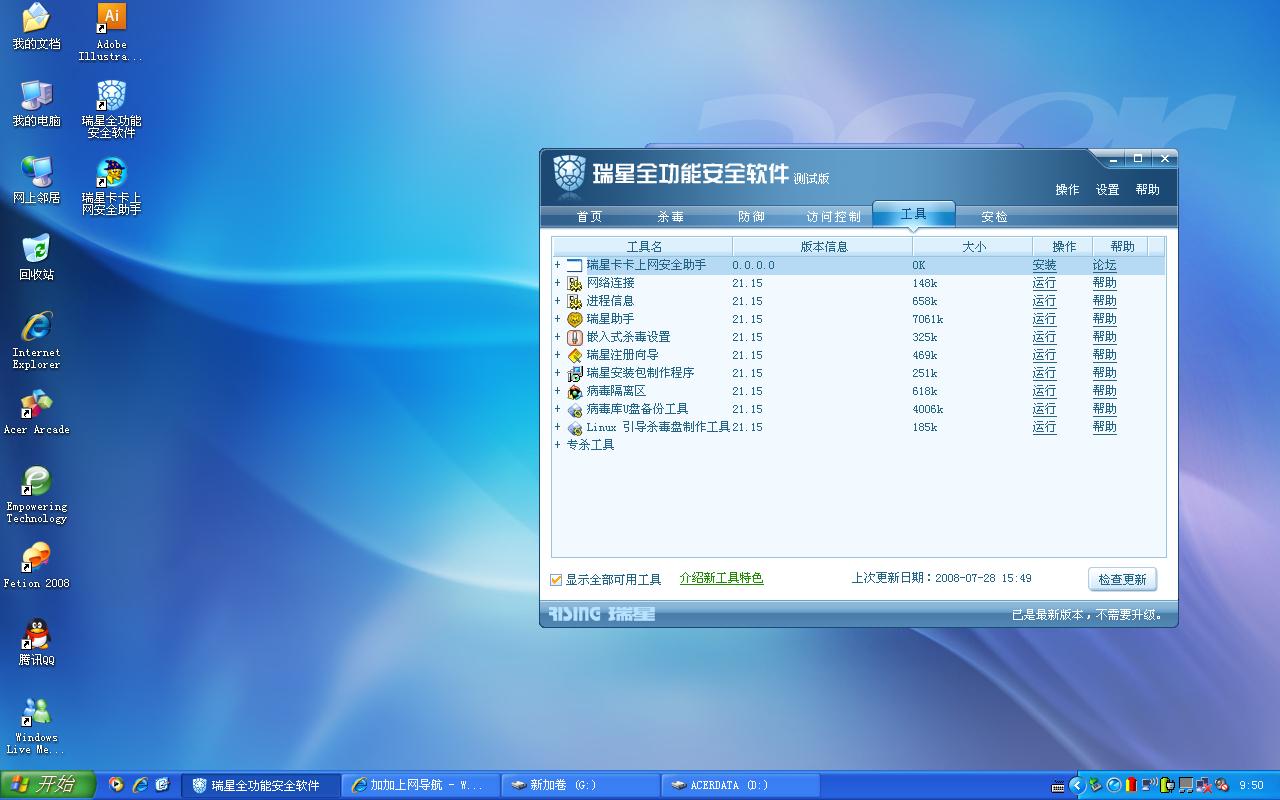Viewport: 1280px width, 800px height.
Task: Open the 介绍新工具特色 link
Action: pyautogui.click(x=721, y=578)
